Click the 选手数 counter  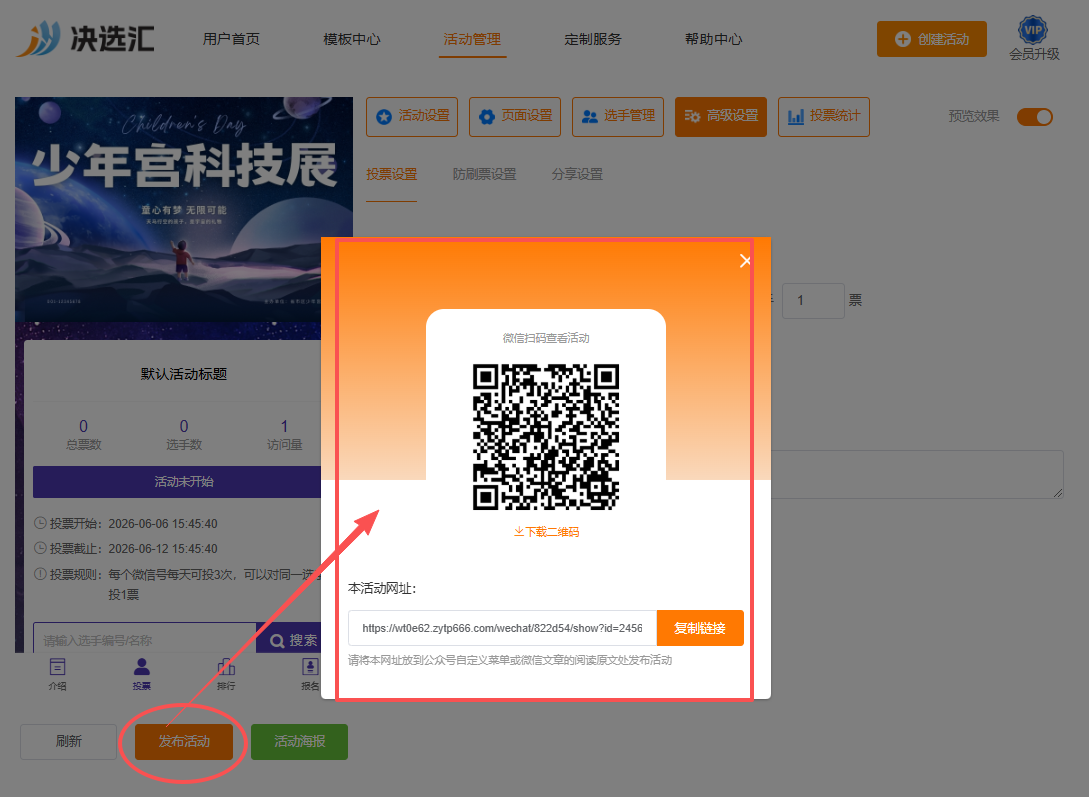pos(184,435)
